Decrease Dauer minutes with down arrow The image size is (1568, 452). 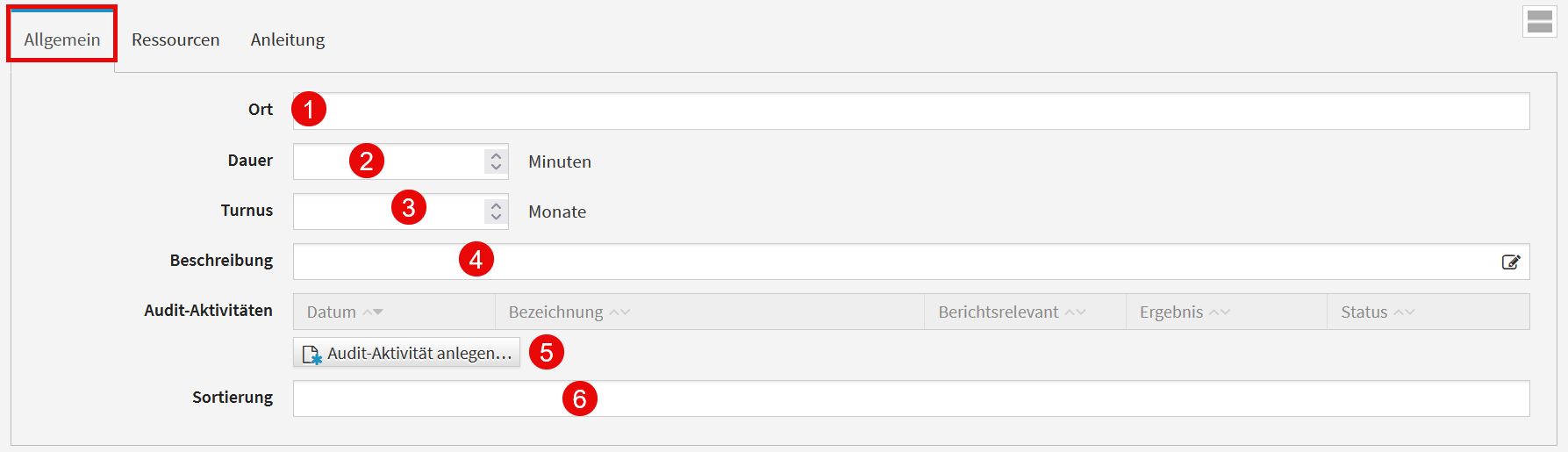point(496,167)
